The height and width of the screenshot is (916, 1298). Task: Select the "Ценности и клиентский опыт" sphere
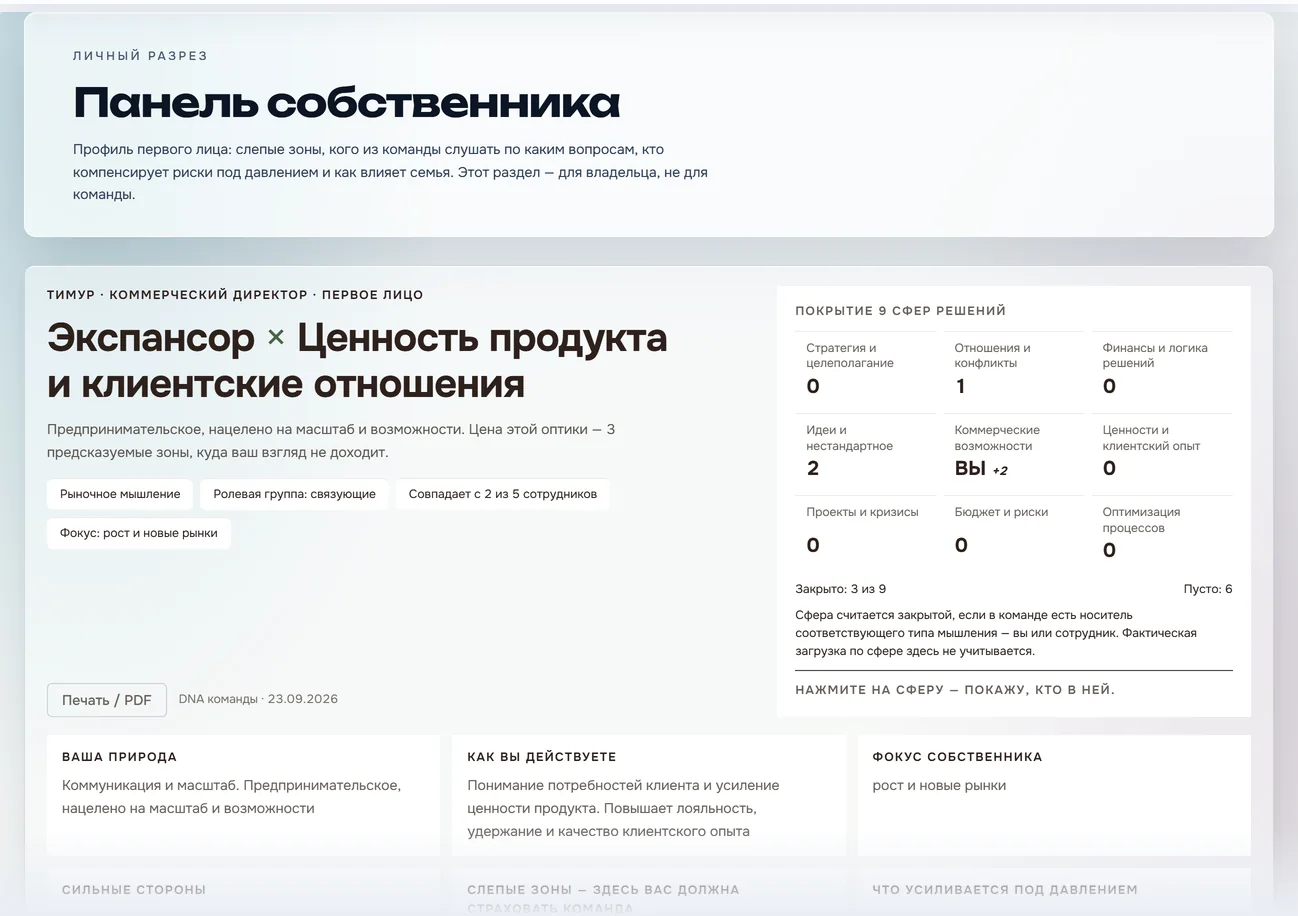pos(1161,454)
